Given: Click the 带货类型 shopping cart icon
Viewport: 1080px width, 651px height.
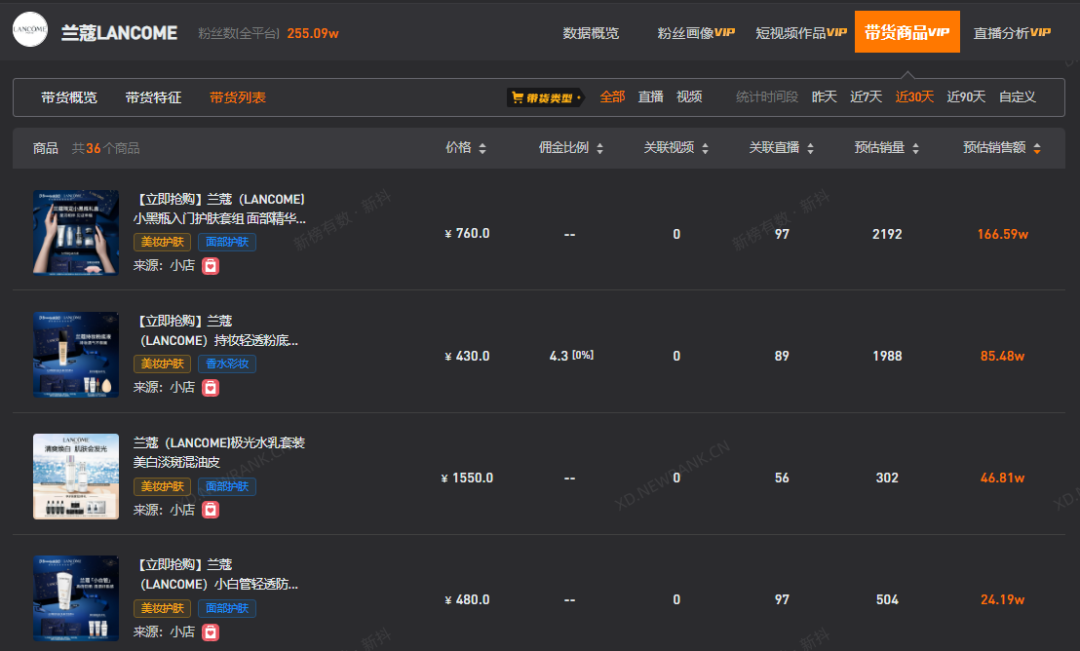Looking at the screenshot, I should [x=517, y=98].
